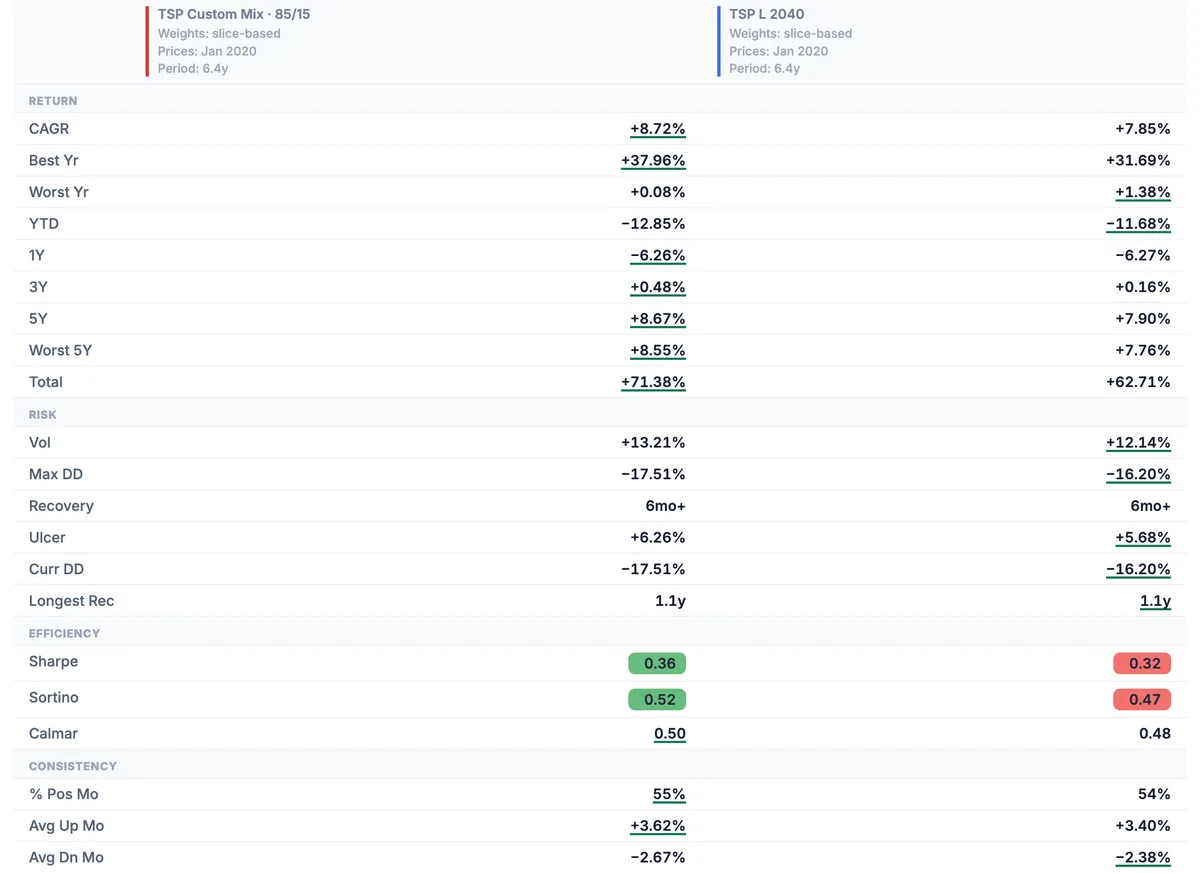Image resolution: width=1200 pixels, height=873 pixels.
Task: Click the Max DD row label
Action: (56, 474)
